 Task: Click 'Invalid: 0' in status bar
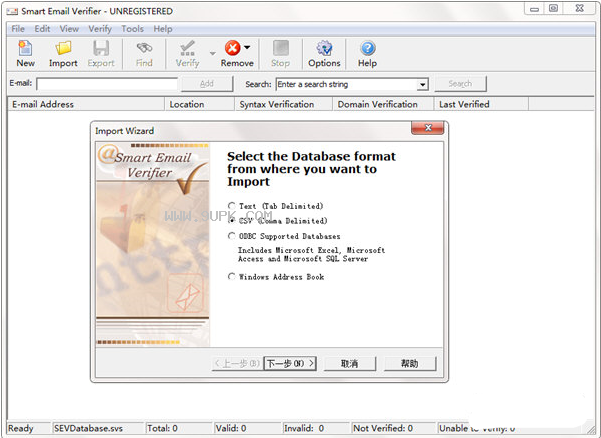[304, 428]
